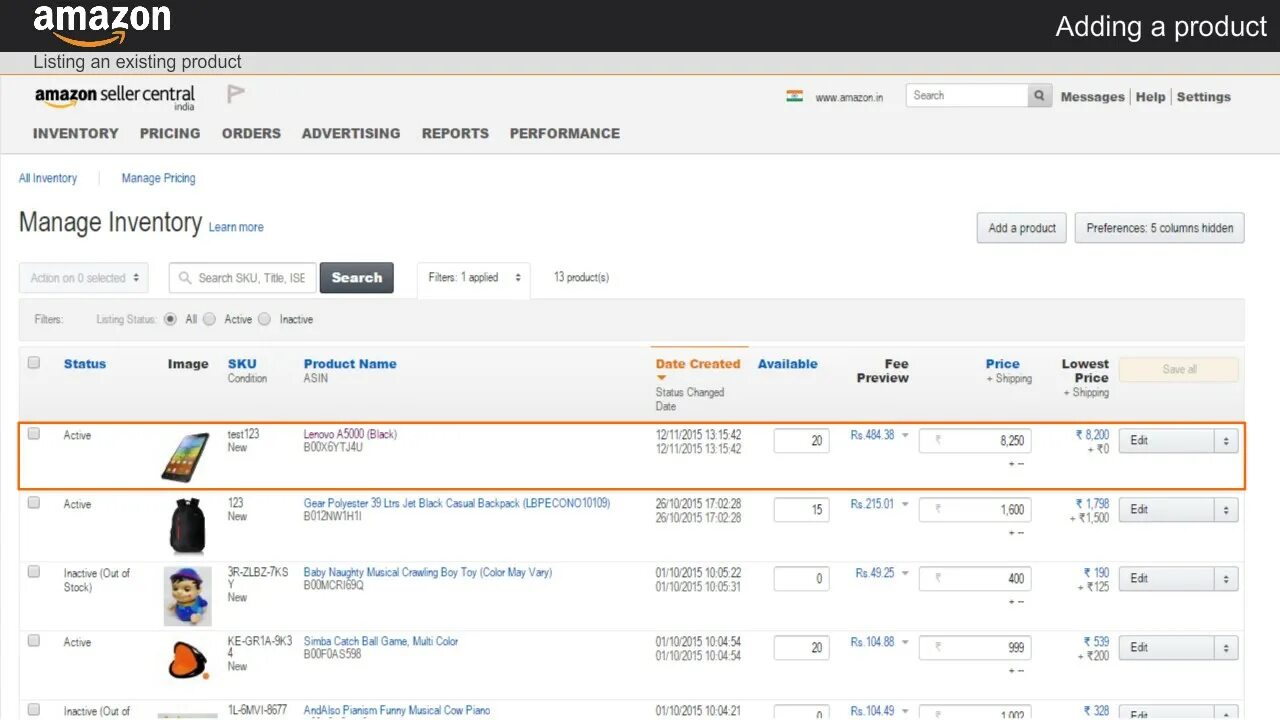
Task: Open the PERFORMANCE menu
Action: [565, 133]
